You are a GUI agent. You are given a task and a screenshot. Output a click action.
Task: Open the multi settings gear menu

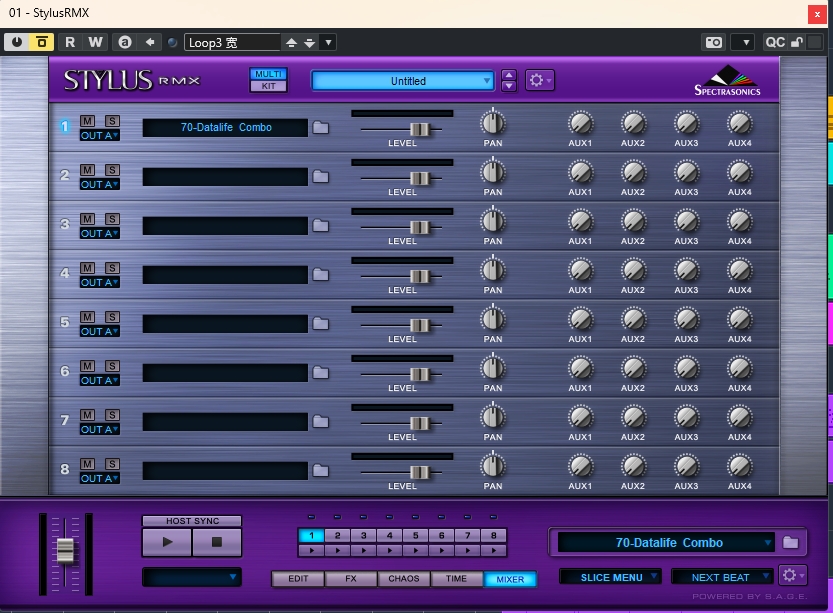click(540, 80)
